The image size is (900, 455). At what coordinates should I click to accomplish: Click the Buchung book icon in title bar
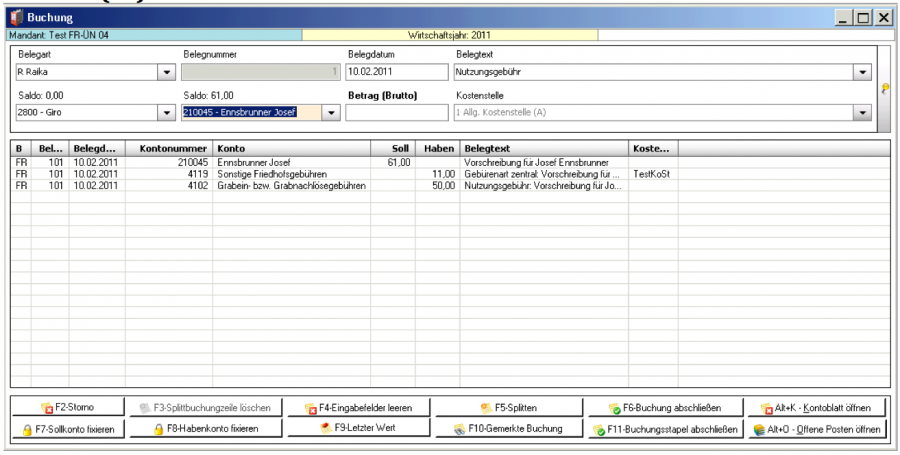pos(17,18)
